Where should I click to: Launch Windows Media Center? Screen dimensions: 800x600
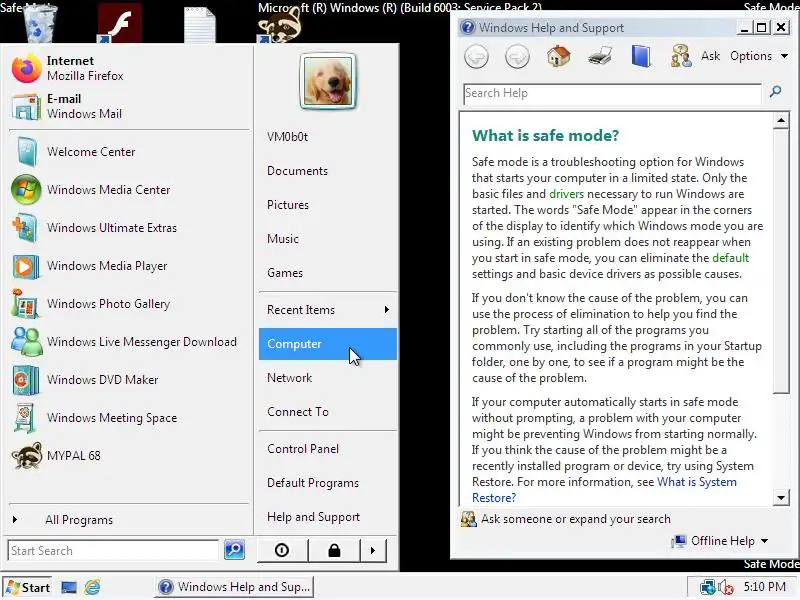click(x=129, y=189)
